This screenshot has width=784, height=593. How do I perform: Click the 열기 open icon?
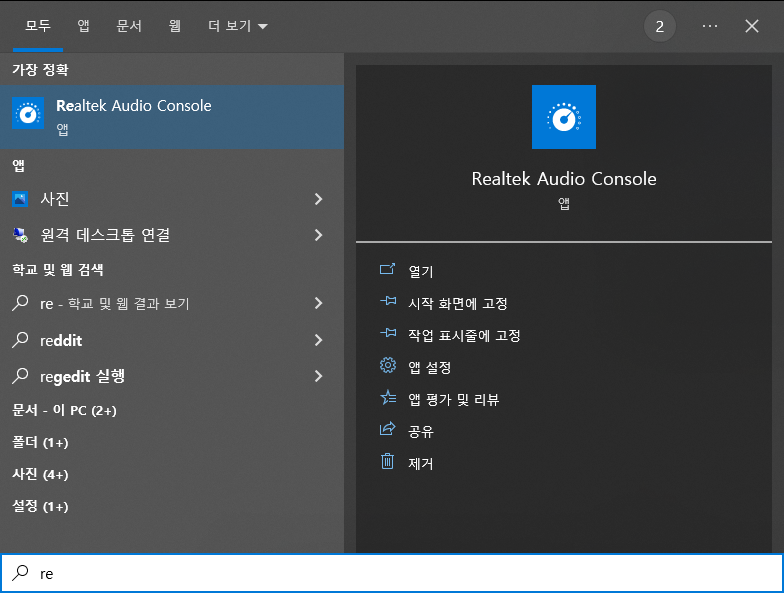pyautogui.click(x=388, y=270)
